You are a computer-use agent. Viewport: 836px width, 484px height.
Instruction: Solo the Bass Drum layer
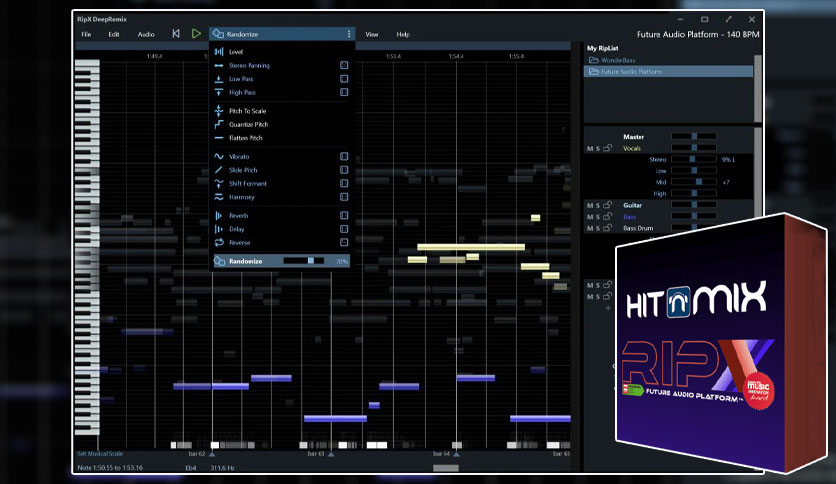[x=598, y=228]
